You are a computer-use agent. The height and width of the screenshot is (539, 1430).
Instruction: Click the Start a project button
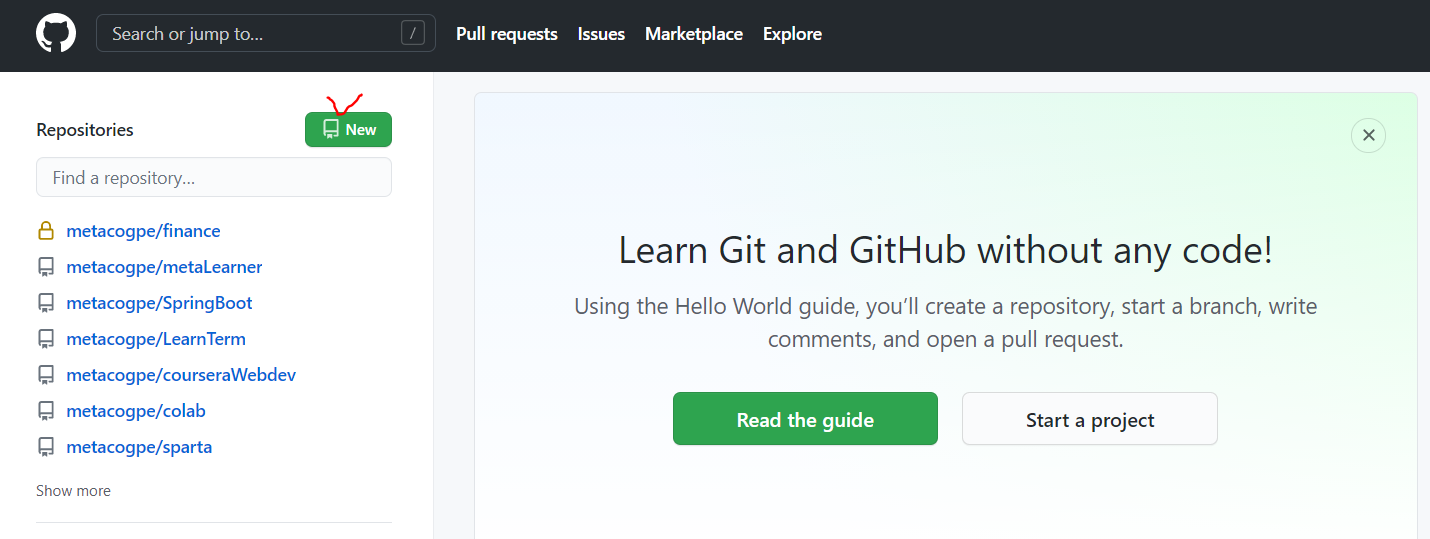click(1090, 419)
